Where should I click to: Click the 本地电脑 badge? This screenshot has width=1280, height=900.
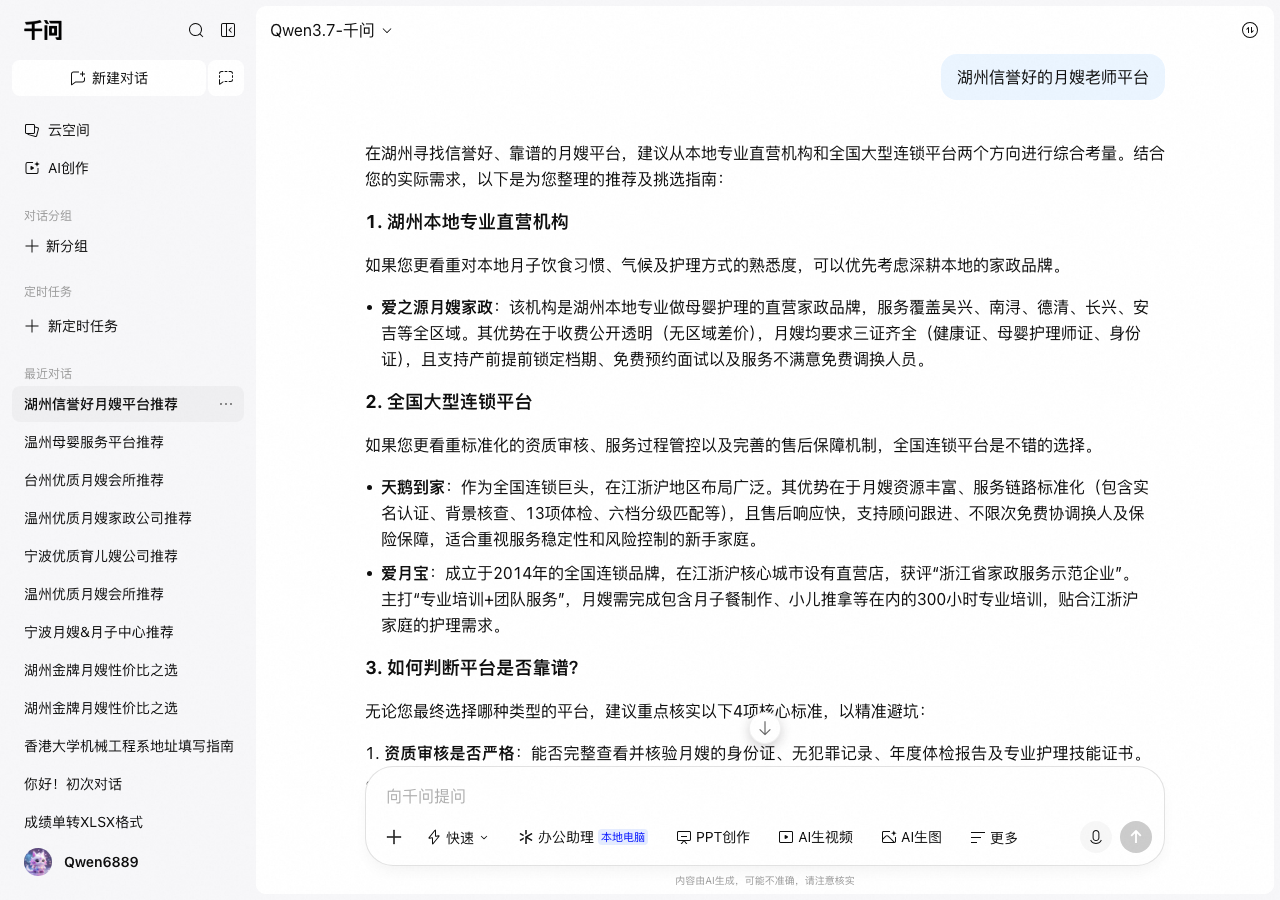click(x=623, y=837)
